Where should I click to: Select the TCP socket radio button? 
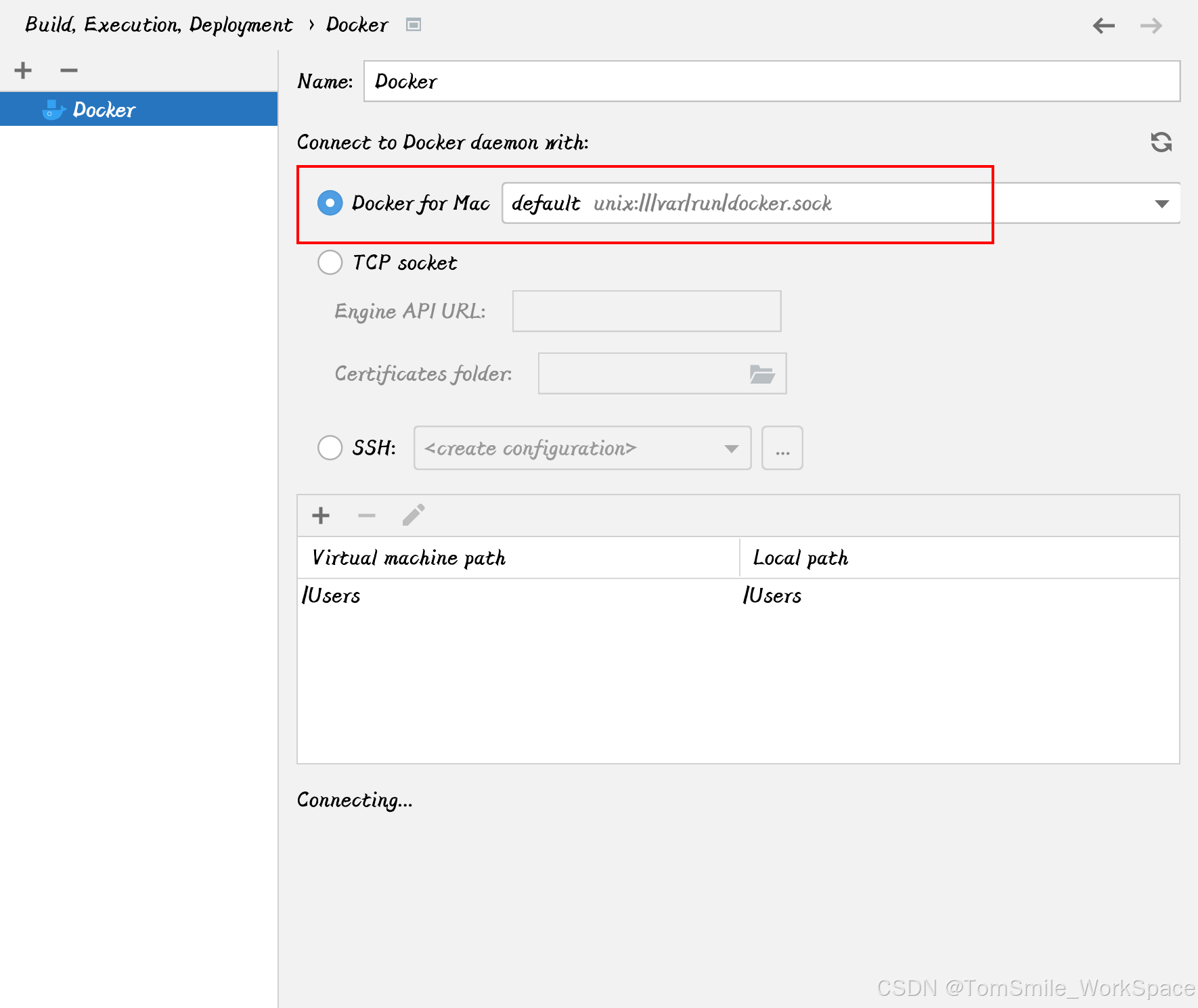(x=330, y=262)
